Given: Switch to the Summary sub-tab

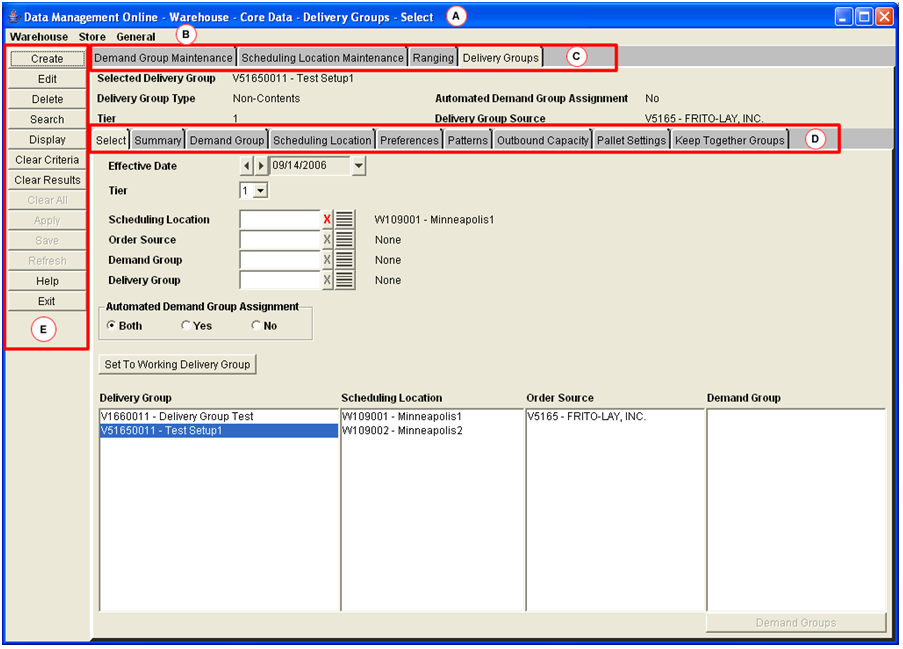Looking at the screenshot, I should click(157, 140).
